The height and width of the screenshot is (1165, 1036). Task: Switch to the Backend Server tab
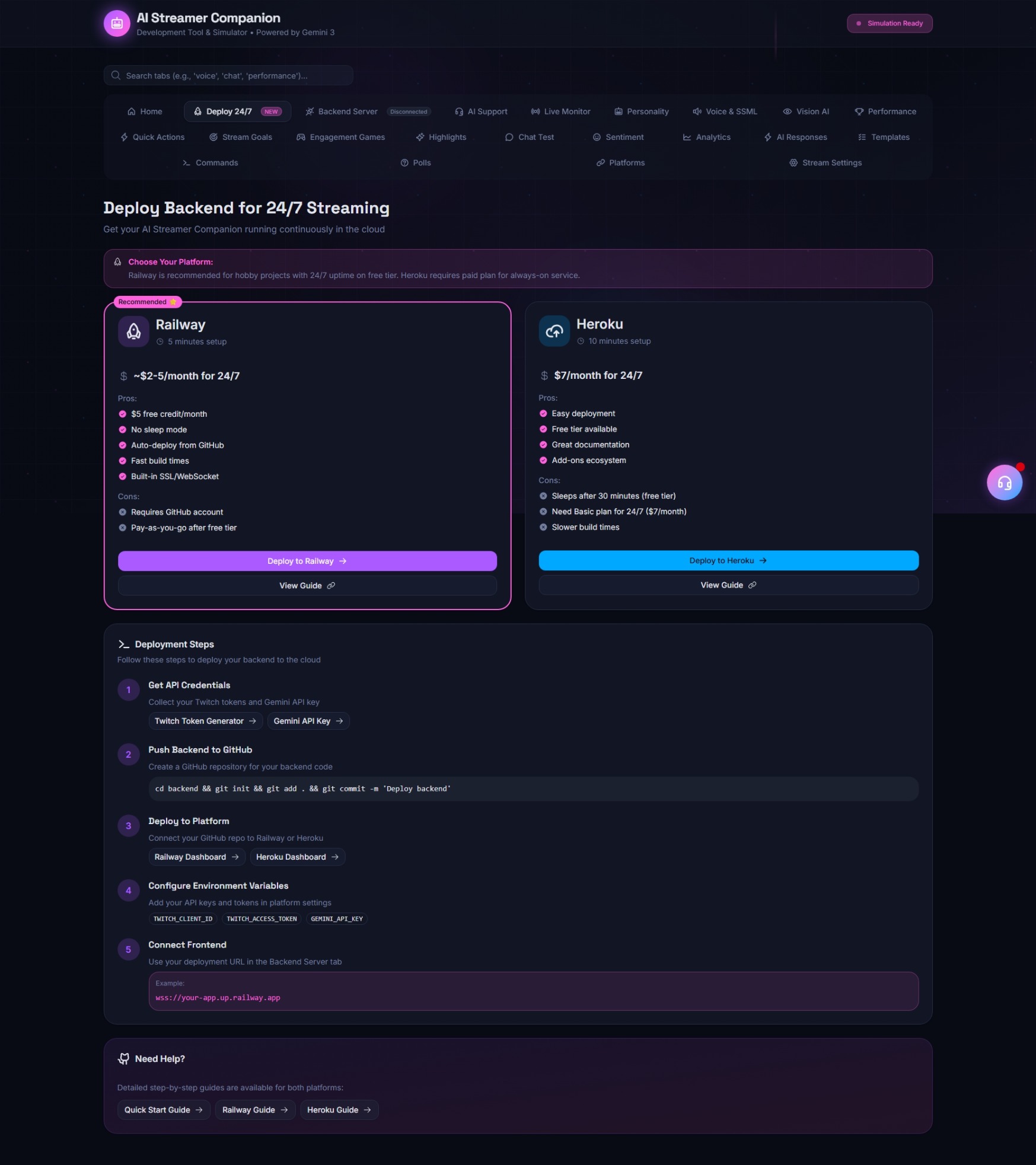[368, 111]
